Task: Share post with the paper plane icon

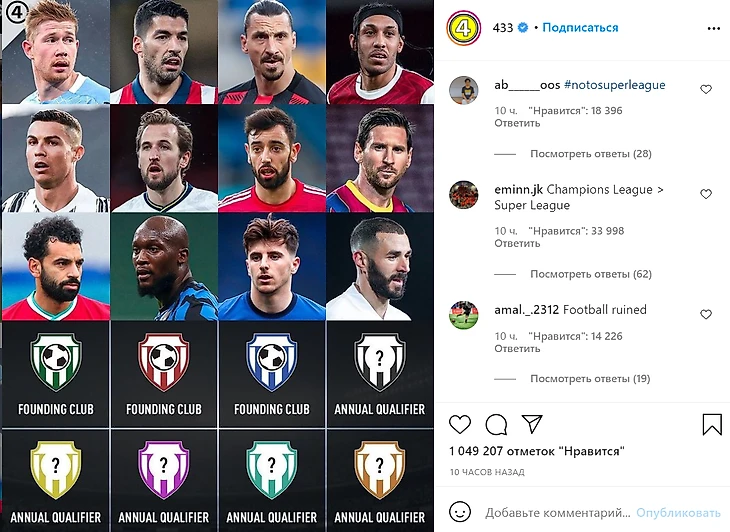Action: 532,424
